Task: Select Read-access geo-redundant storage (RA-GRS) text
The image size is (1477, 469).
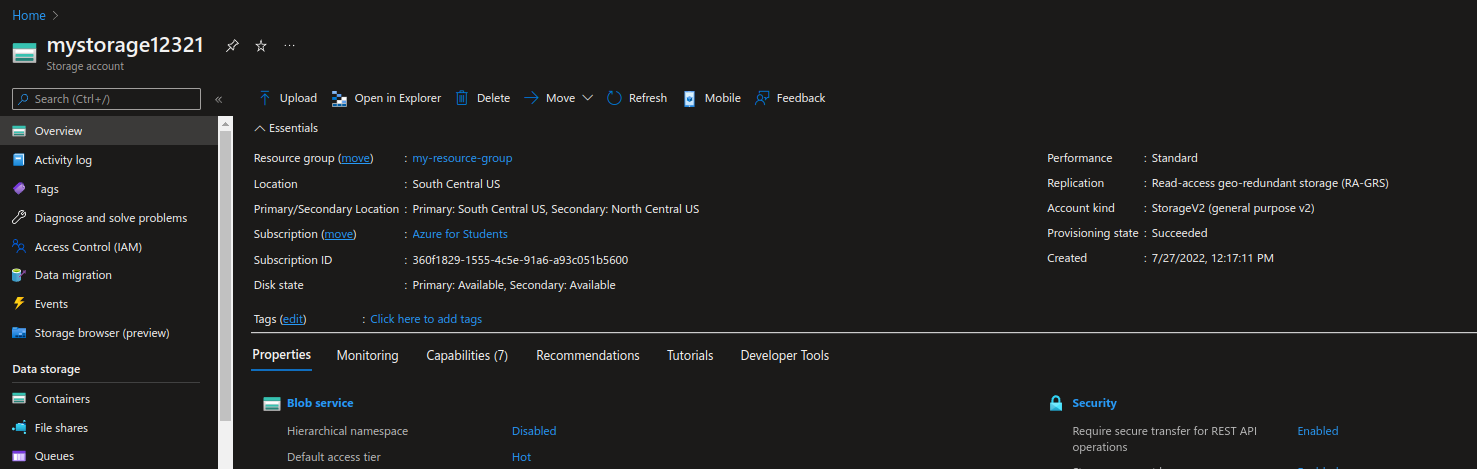Action: coord(1270,183)
